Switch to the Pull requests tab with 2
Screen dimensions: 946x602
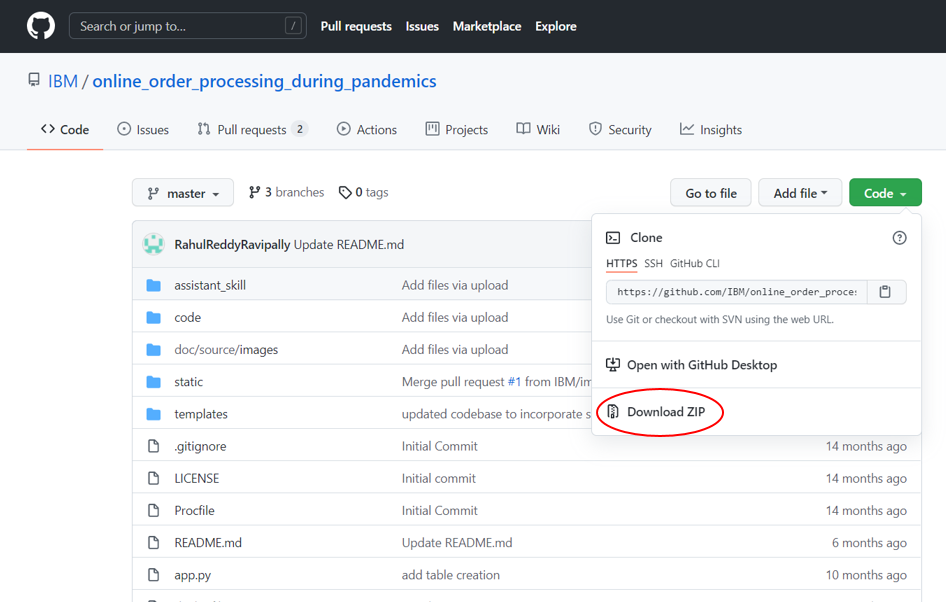point(252,130)
